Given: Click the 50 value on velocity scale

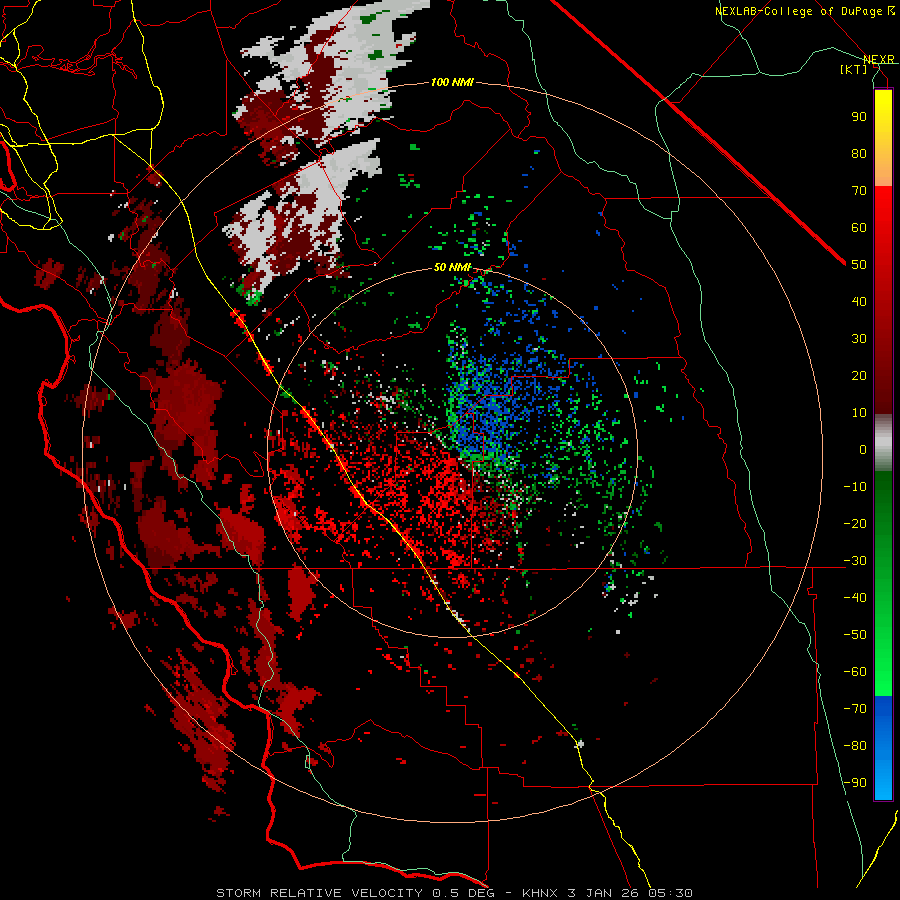Looking at the screenshot, I should tap(859, 265).
